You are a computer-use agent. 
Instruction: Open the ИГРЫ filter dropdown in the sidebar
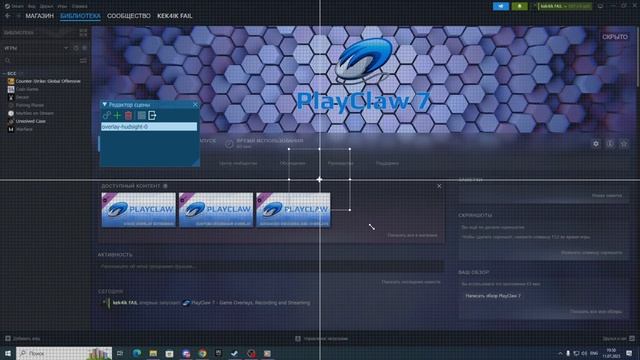point(66,48)
